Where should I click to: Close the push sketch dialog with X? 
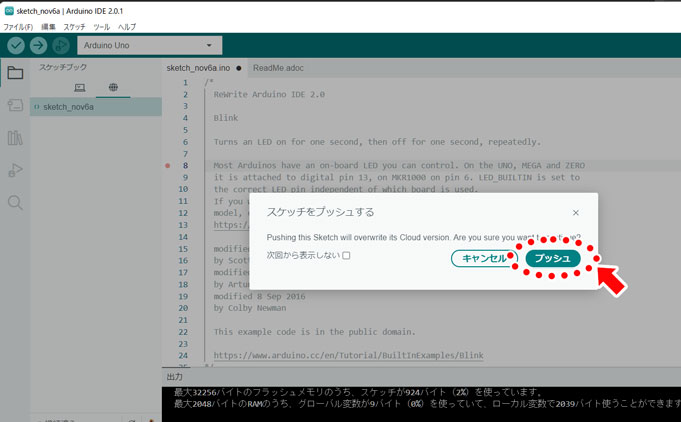point(575,213)
